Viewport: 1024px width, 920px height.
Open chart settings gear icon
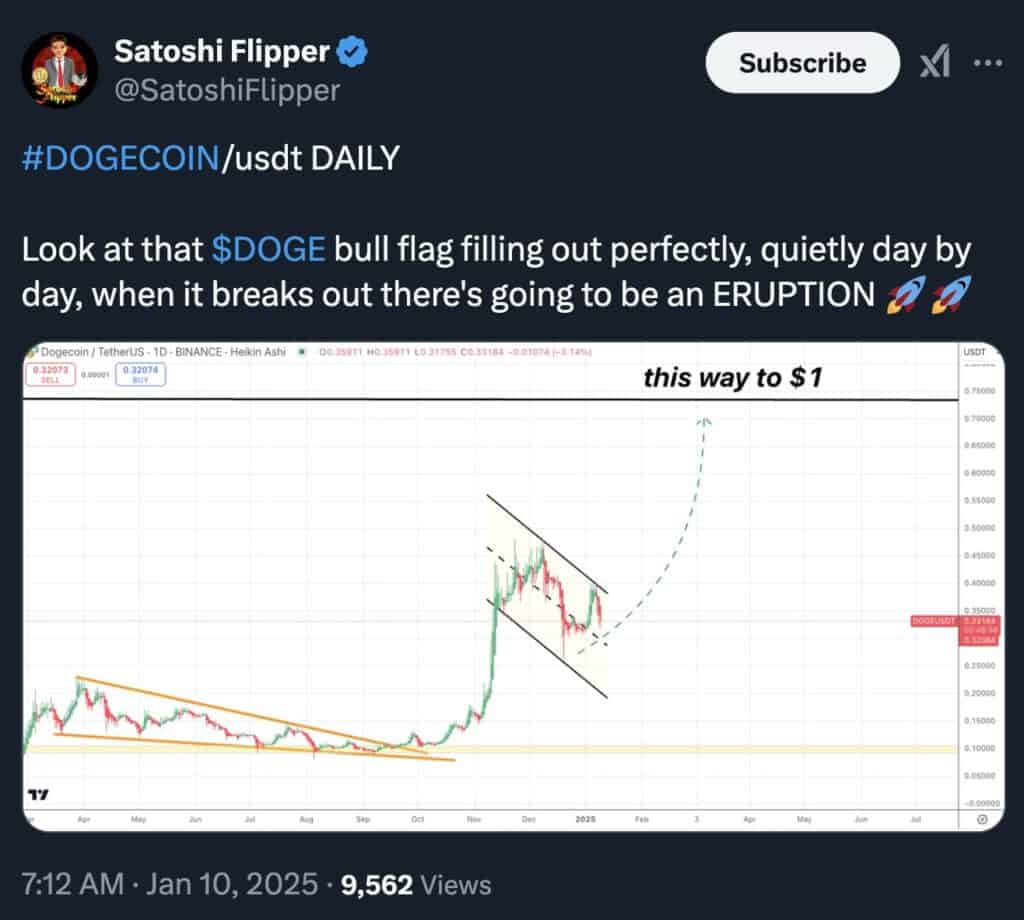pos(981,818)
